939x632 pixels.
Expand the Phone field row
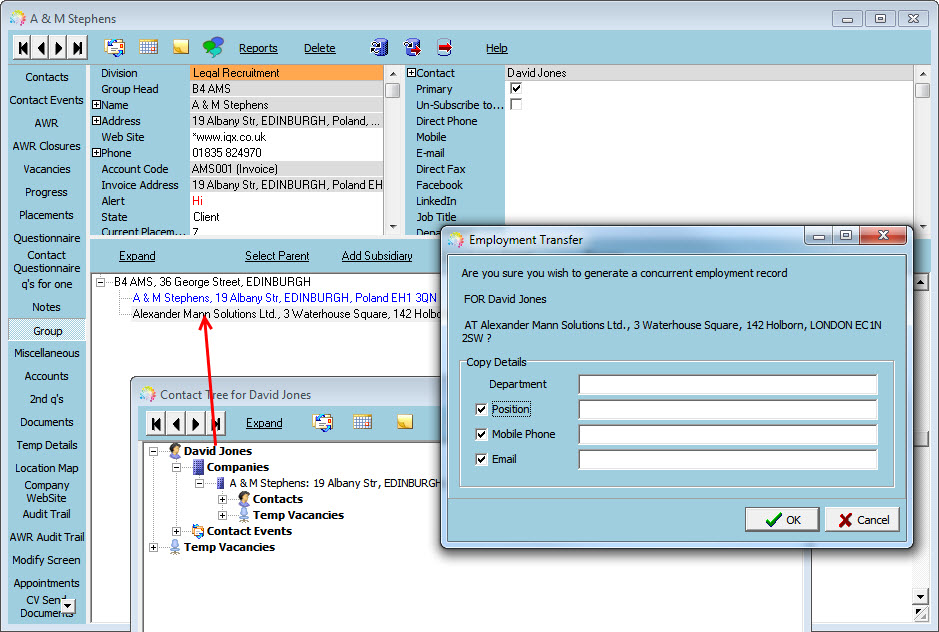pyautogui.click(x=96, y=153)
